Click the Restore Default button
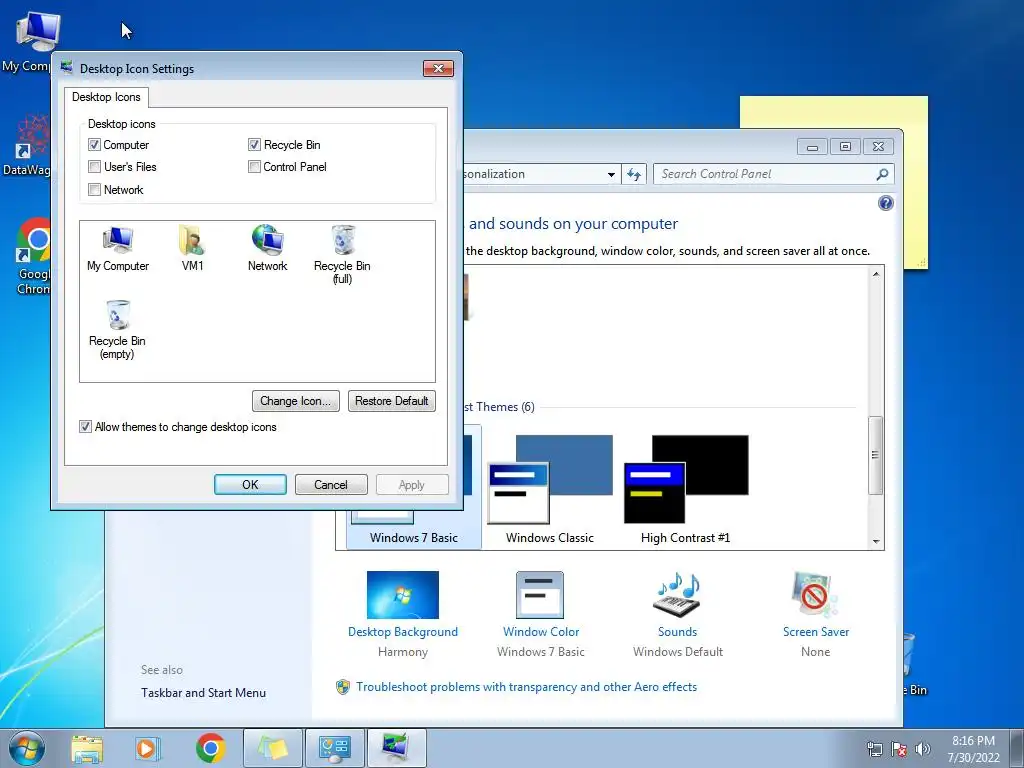Image resolution: width=1024 pixels, height=768 pixels. pos(392,401)
